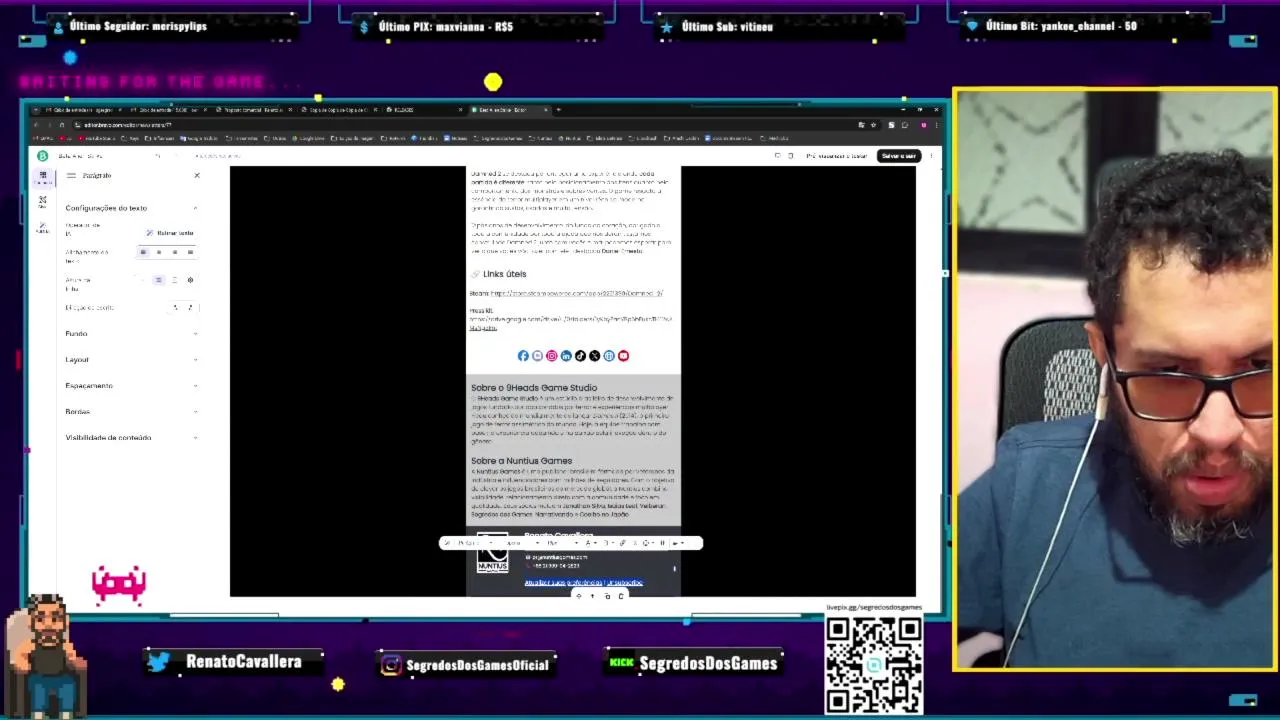Reload the page in Chrome
This screenshot has width=1280, height=720.
pyautogui.click(x=61, y=125)
